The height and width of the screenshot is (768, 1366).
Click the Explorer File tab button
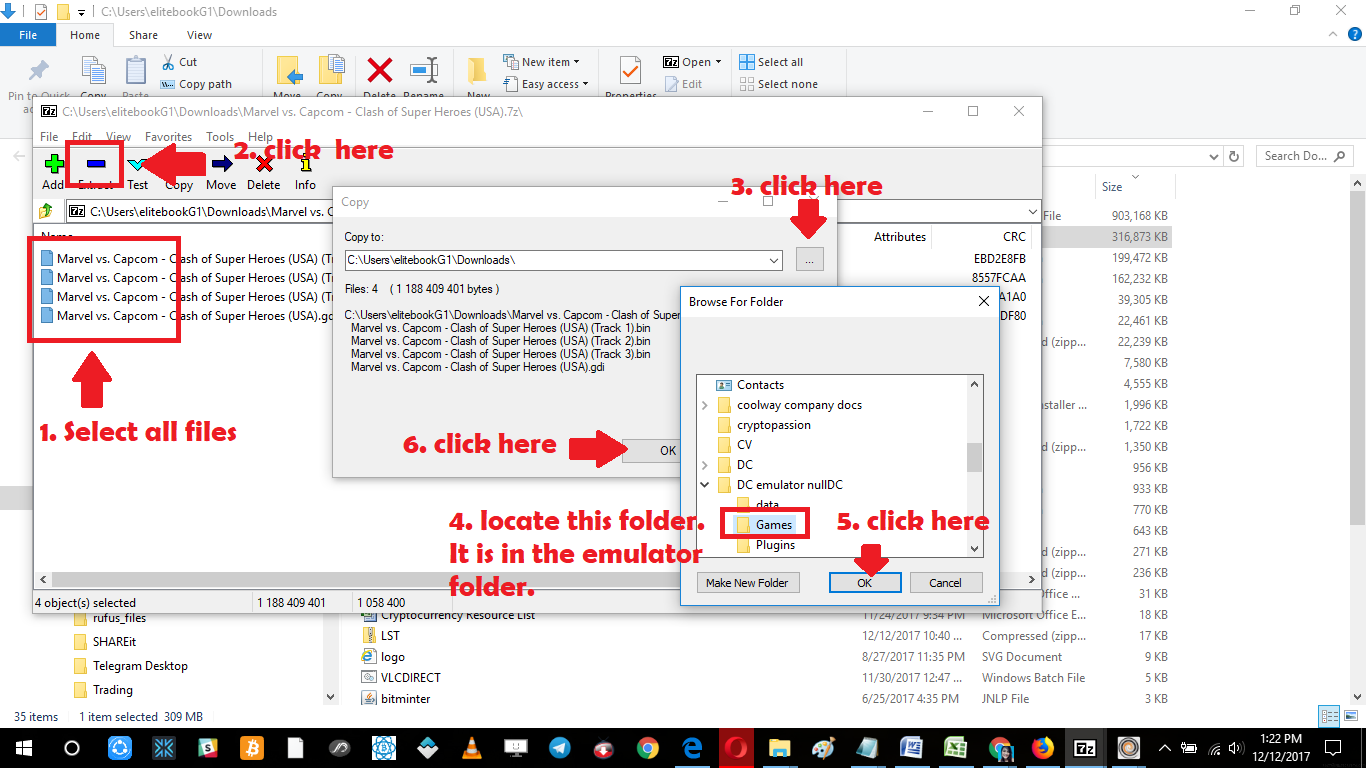(x=28, y=35)
